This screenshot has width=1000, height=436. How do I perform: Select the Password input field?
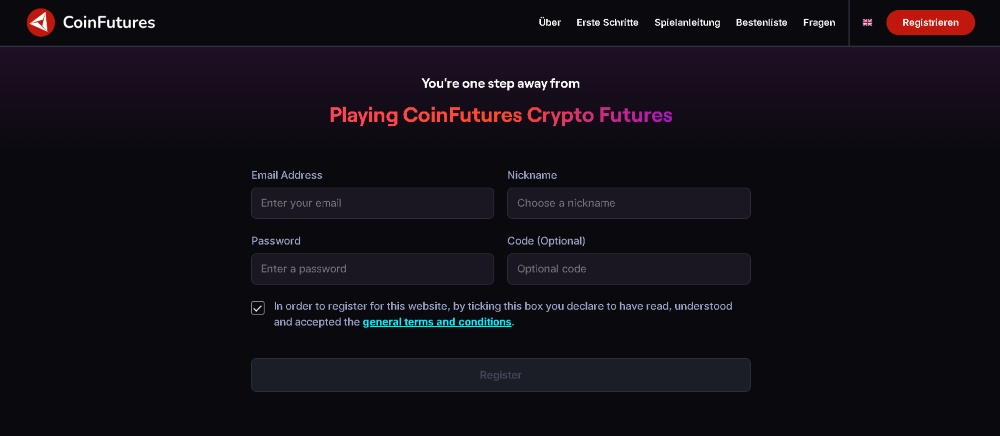pyautogui.click(x=372, y=269)
